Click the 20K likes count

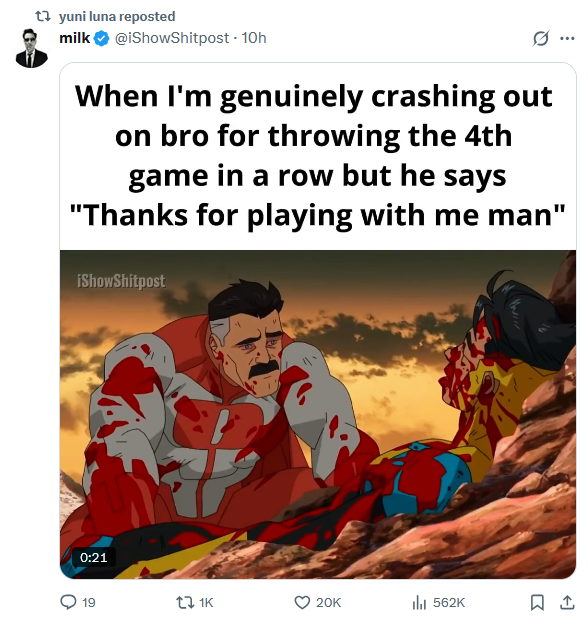pos(328,603)
